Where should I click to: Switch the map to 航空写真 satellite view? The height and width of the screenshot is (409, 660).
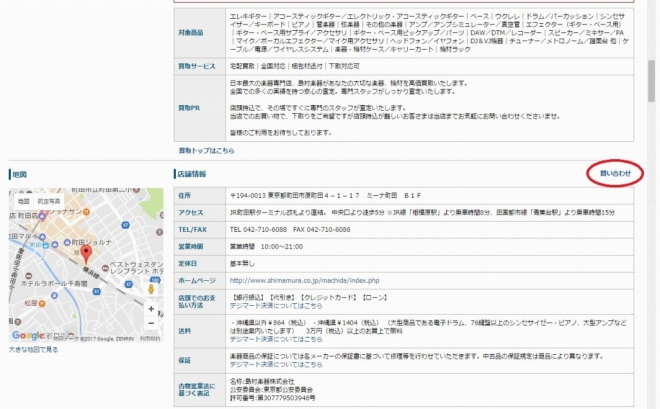click(x=49, y=201)
